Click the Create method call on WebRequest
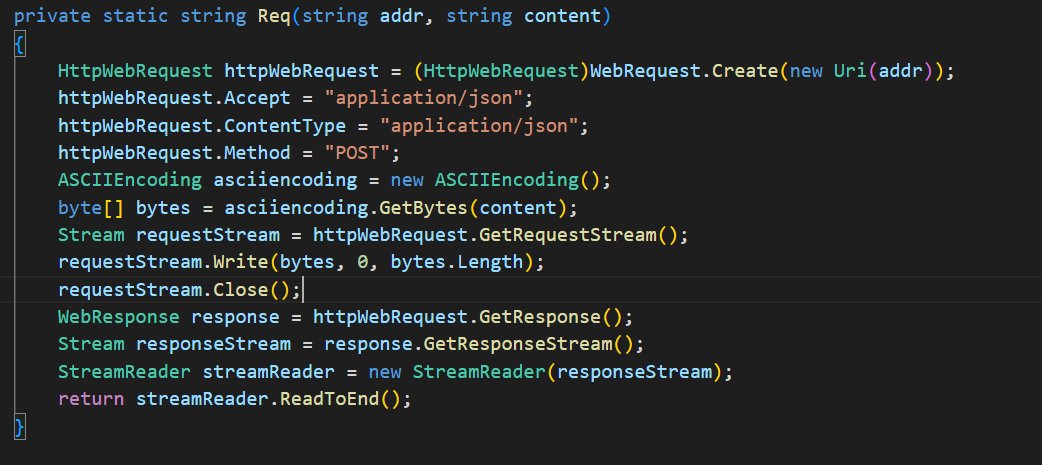 [x=745, y=72]
